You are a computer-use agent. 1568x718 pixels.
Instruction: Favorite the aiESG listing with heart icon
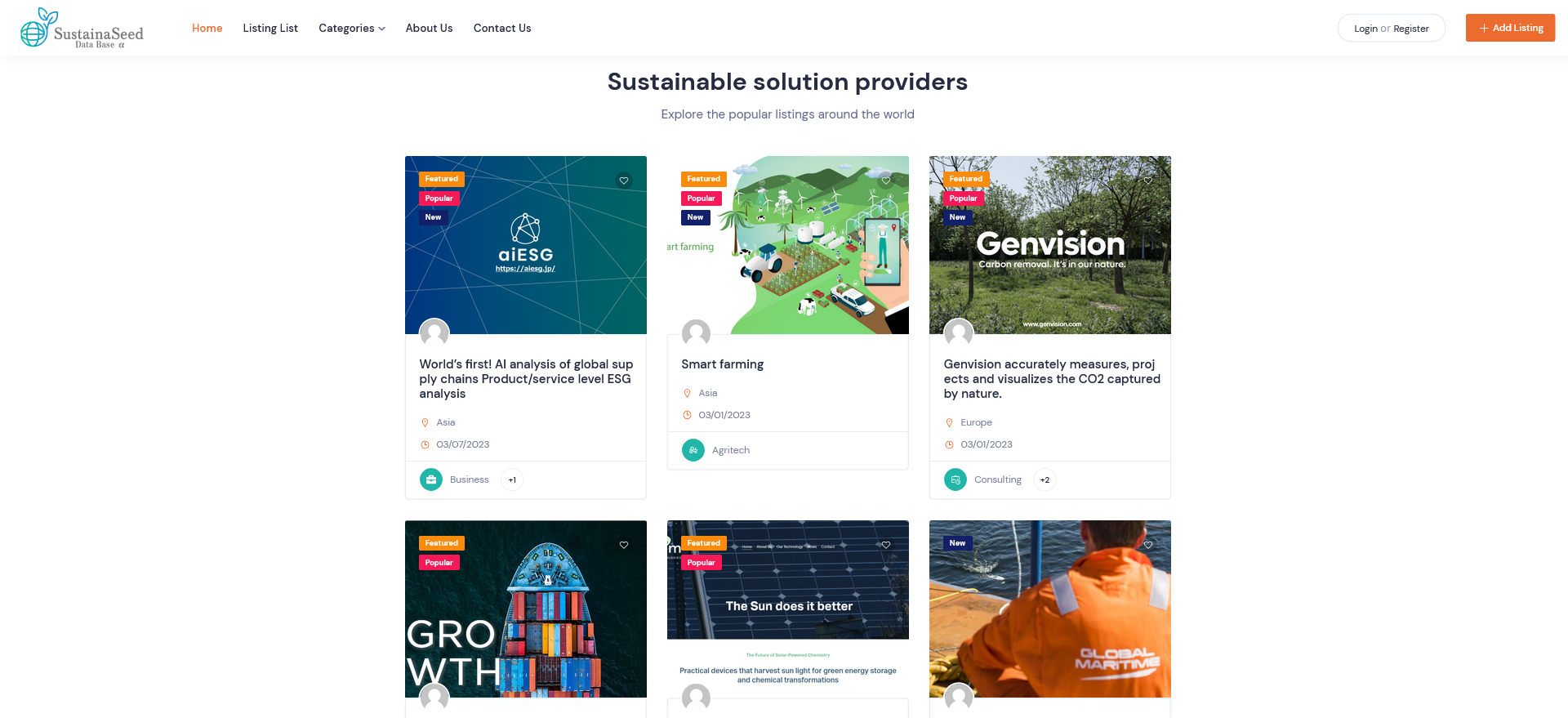(x=624, y=181)
